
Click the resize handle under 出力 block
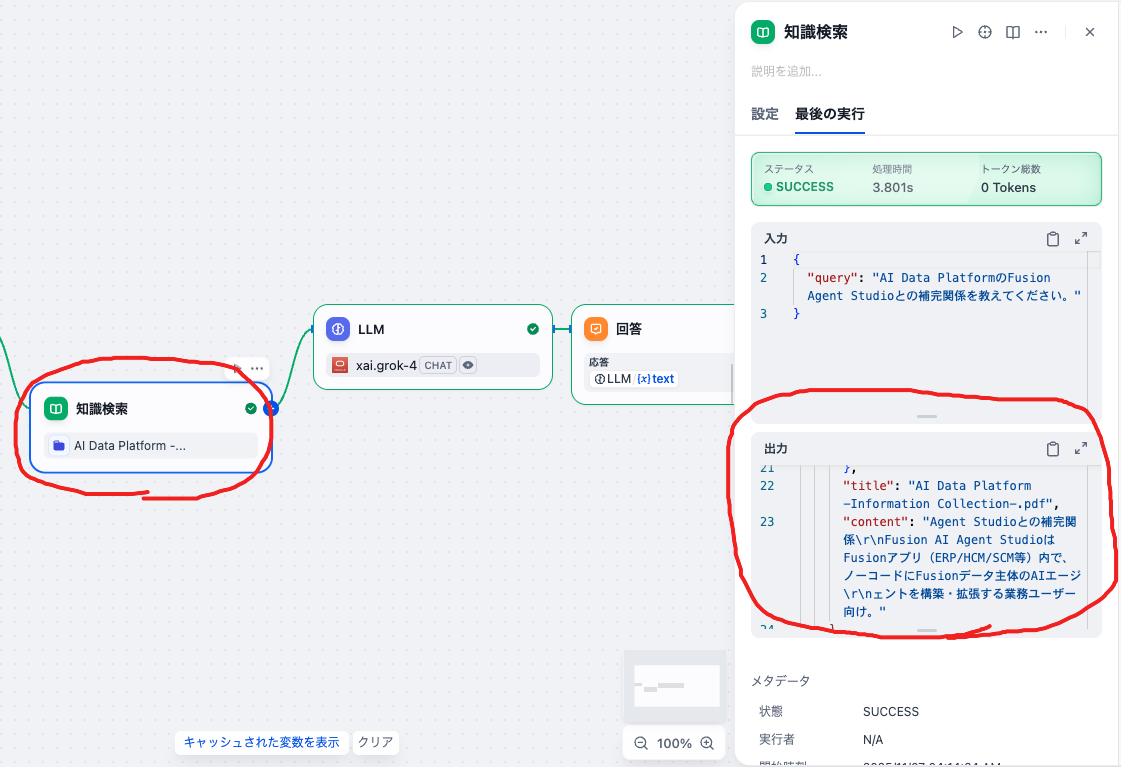click(927, 630)
